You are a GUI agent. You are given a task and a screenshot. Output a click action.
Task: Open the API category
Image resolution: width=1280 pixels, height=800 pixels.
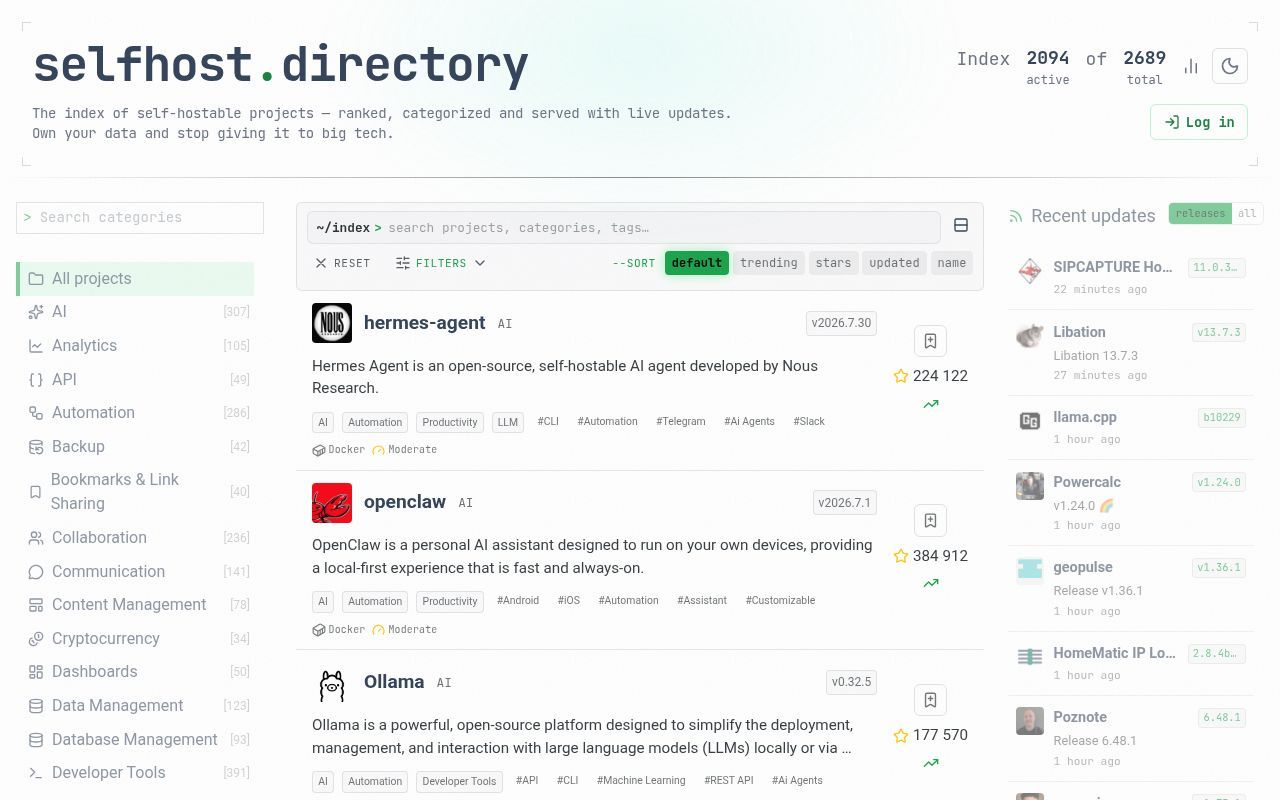pyautogui.click(x=135, y=379)
